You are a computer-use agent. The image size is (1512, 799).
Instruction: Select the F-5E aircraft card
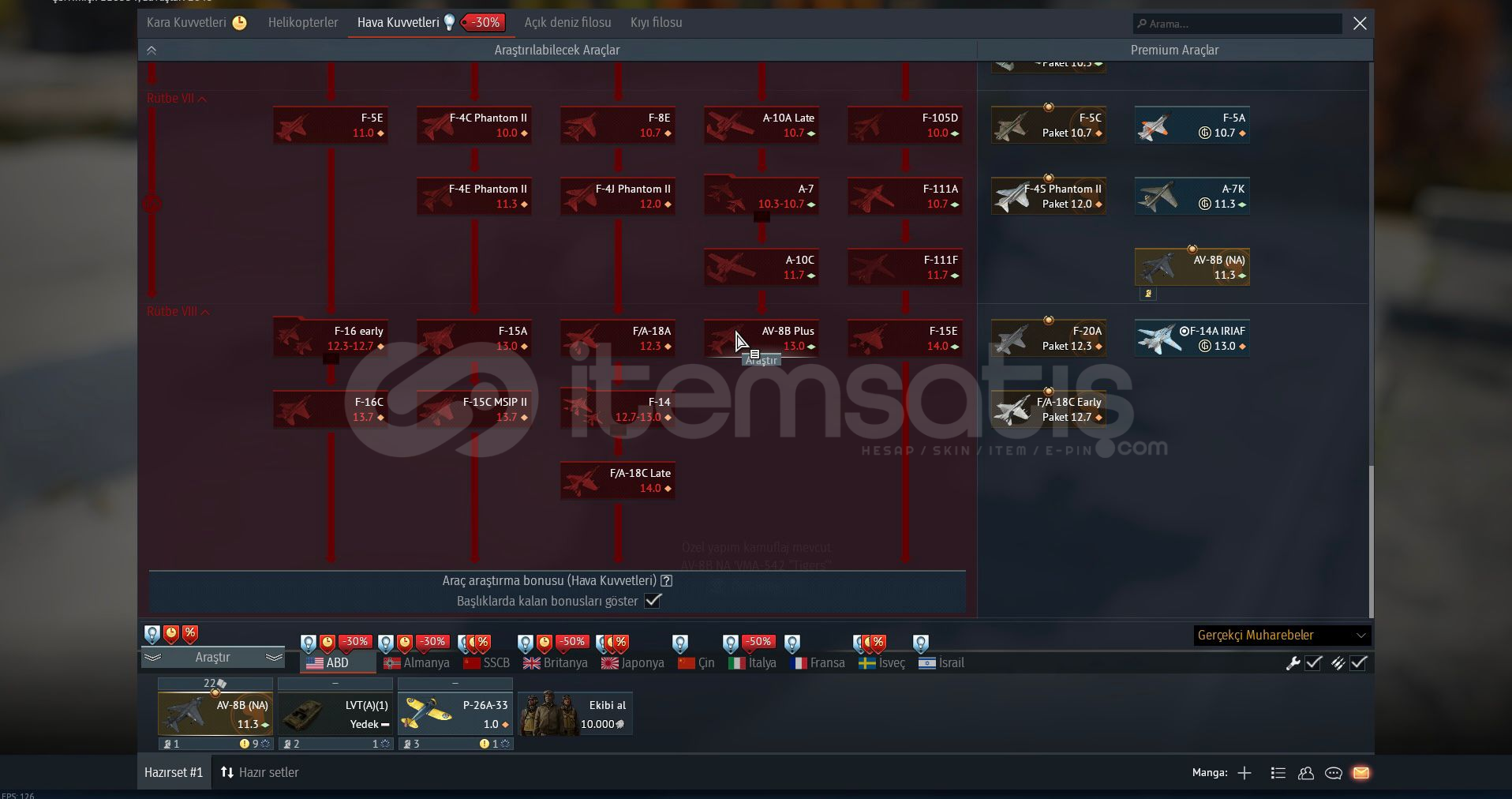(x=331, y=126)
